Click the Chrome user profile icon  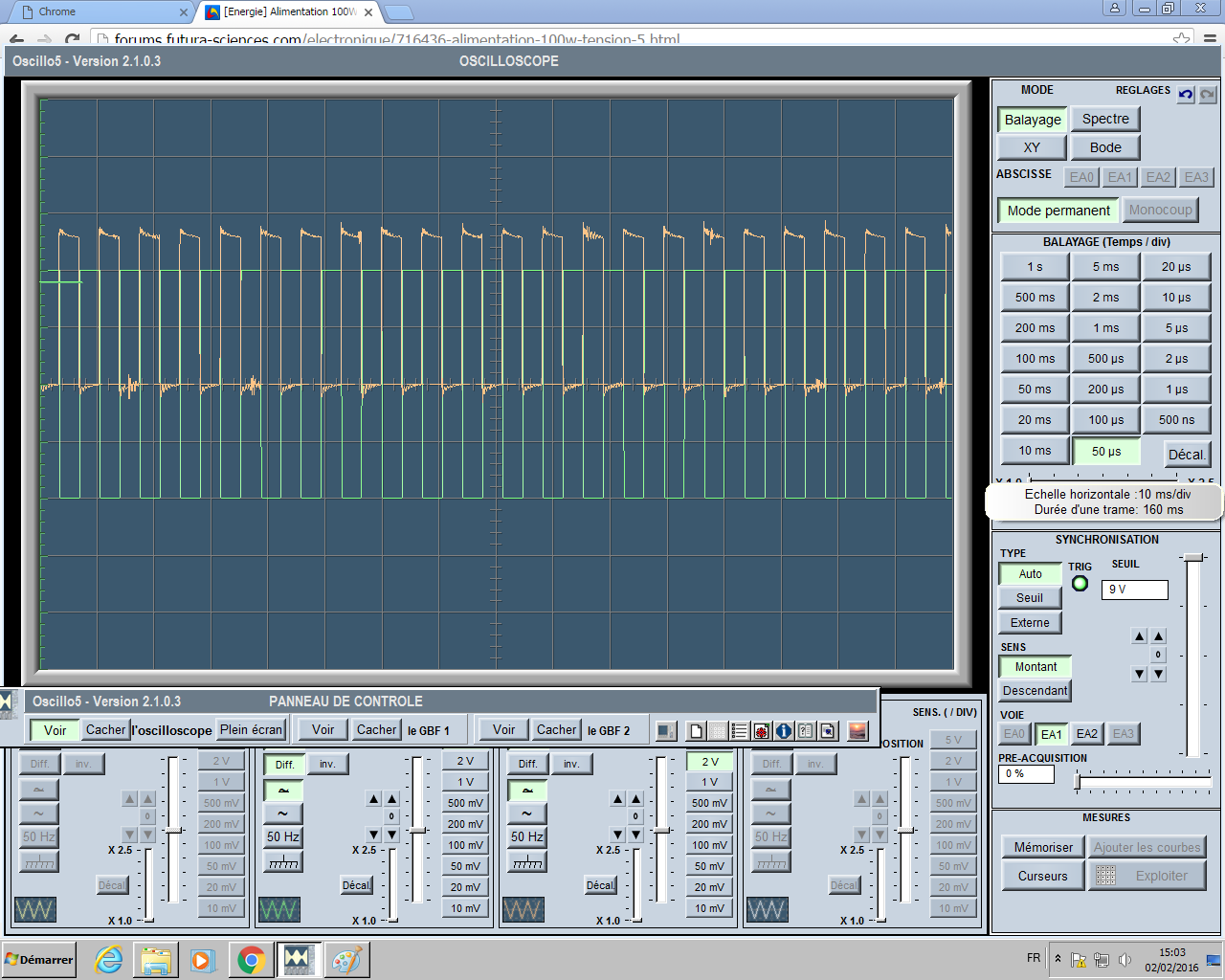pyautogui.click(x=1115, y=9)
